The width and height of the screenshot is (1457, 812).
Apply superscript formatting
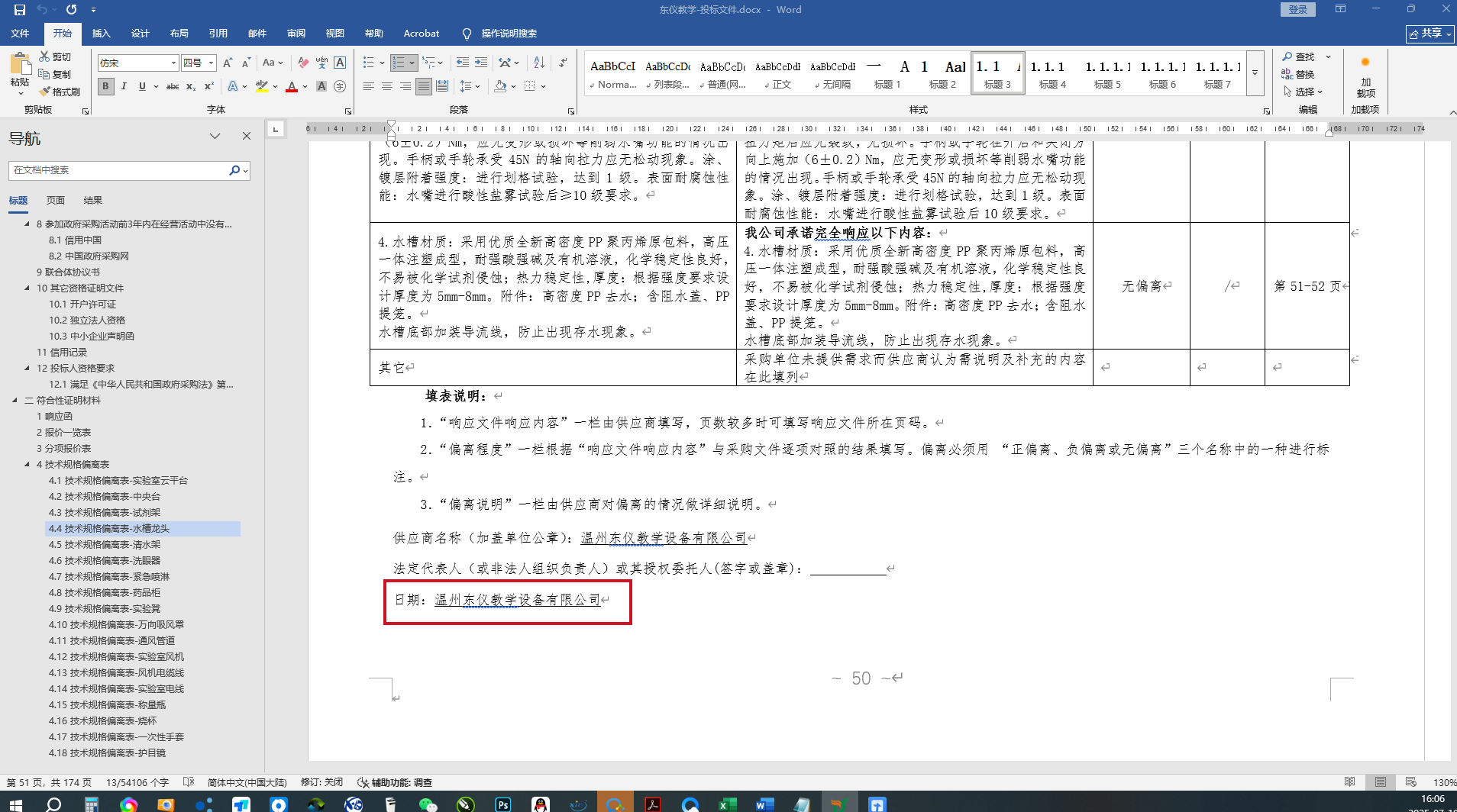[x=208, y=86]
